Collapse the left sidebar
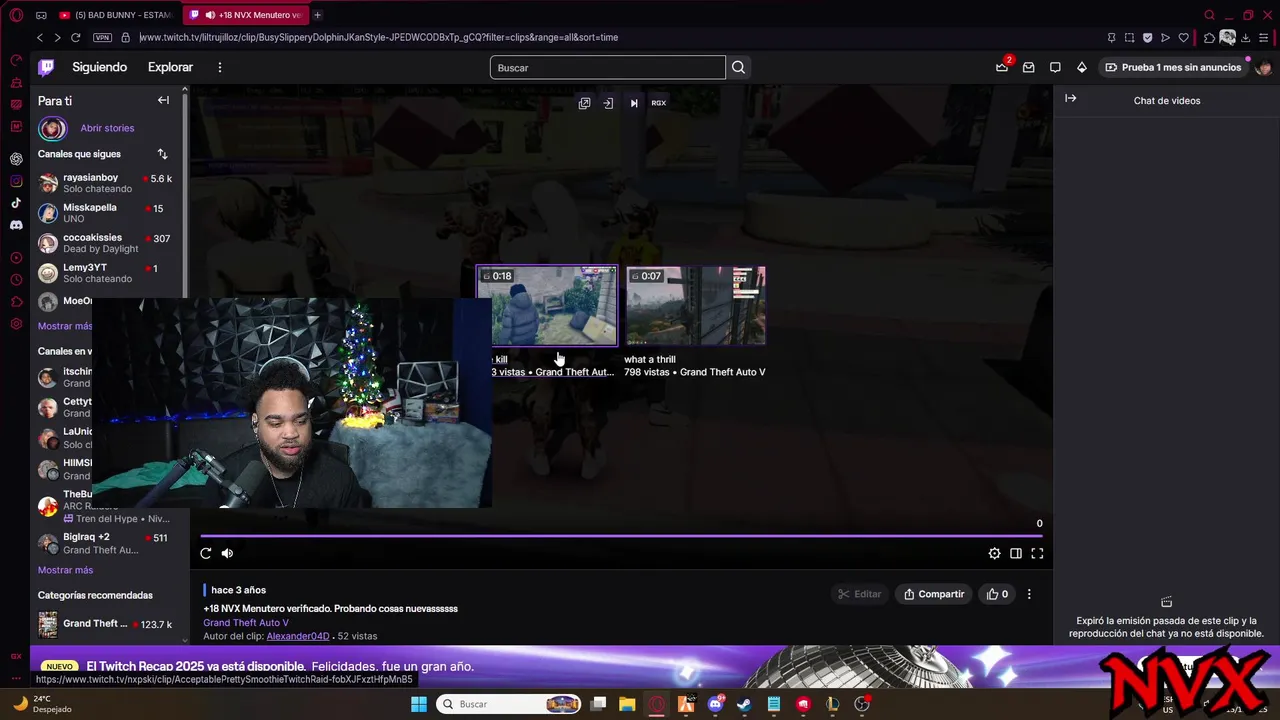Image resolution: width=1280 pixels, height=720 pixels. 163,100
